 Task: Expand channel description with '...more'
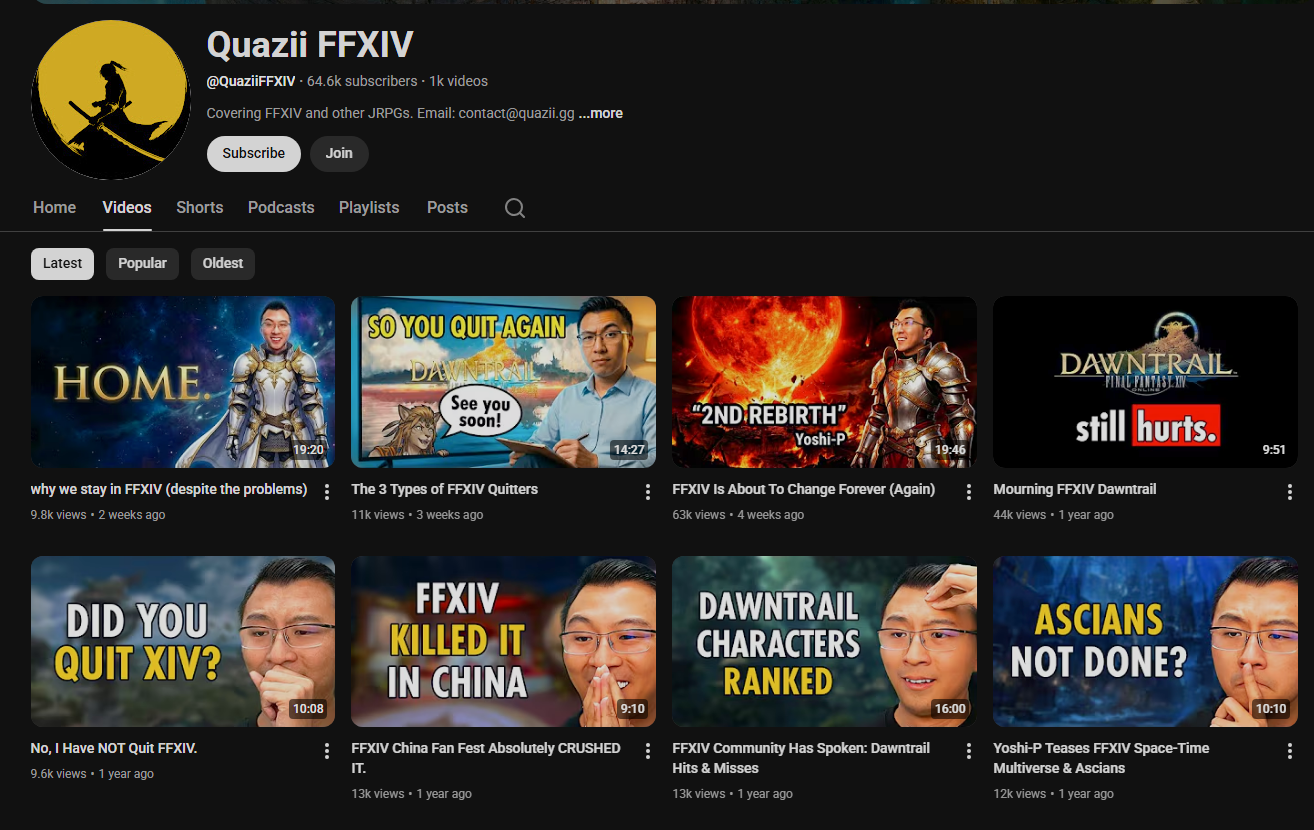[601, 113]
